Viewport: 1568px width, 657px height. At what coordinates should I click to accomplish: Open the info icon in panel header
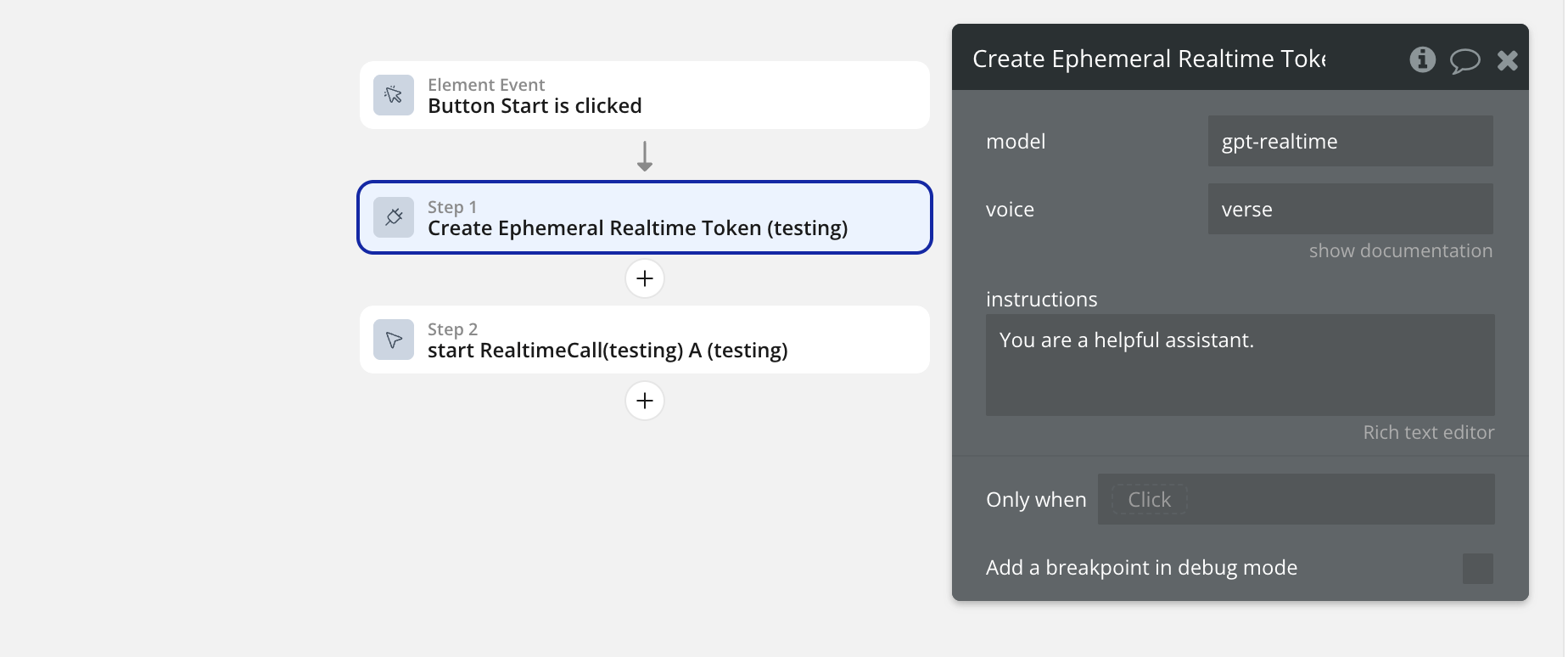[x=1423, y=59]
